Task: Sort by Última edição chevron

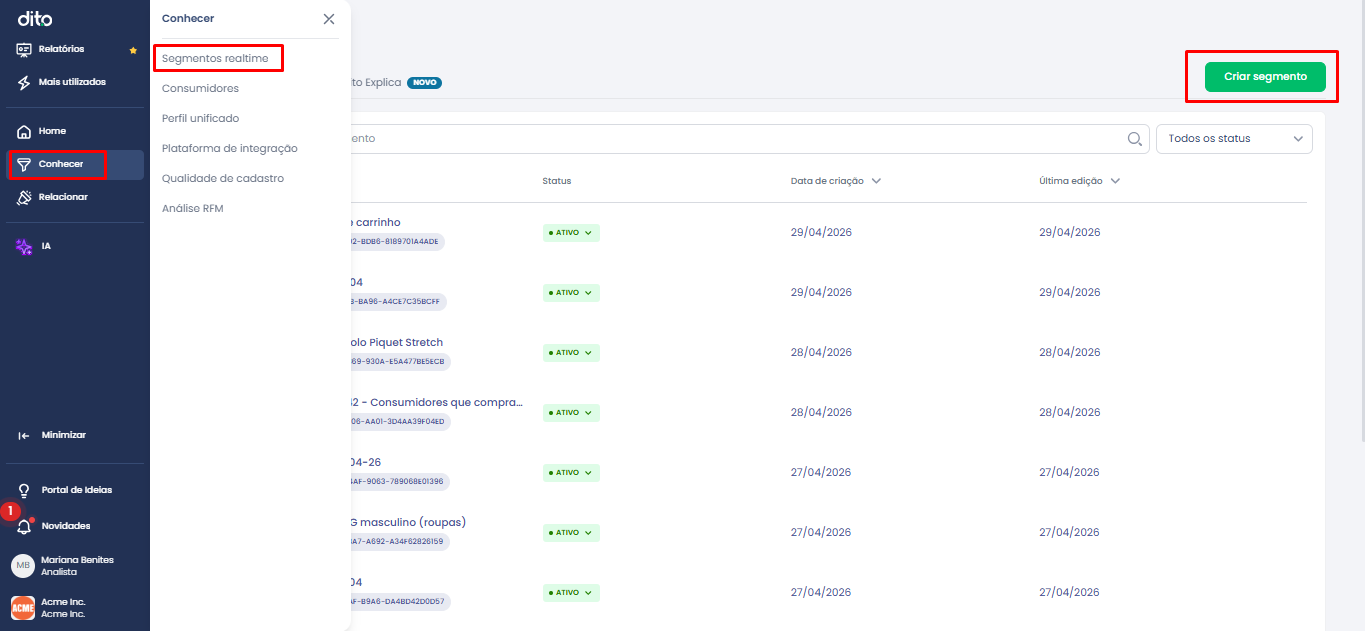Action: (x=1115, y=181)
